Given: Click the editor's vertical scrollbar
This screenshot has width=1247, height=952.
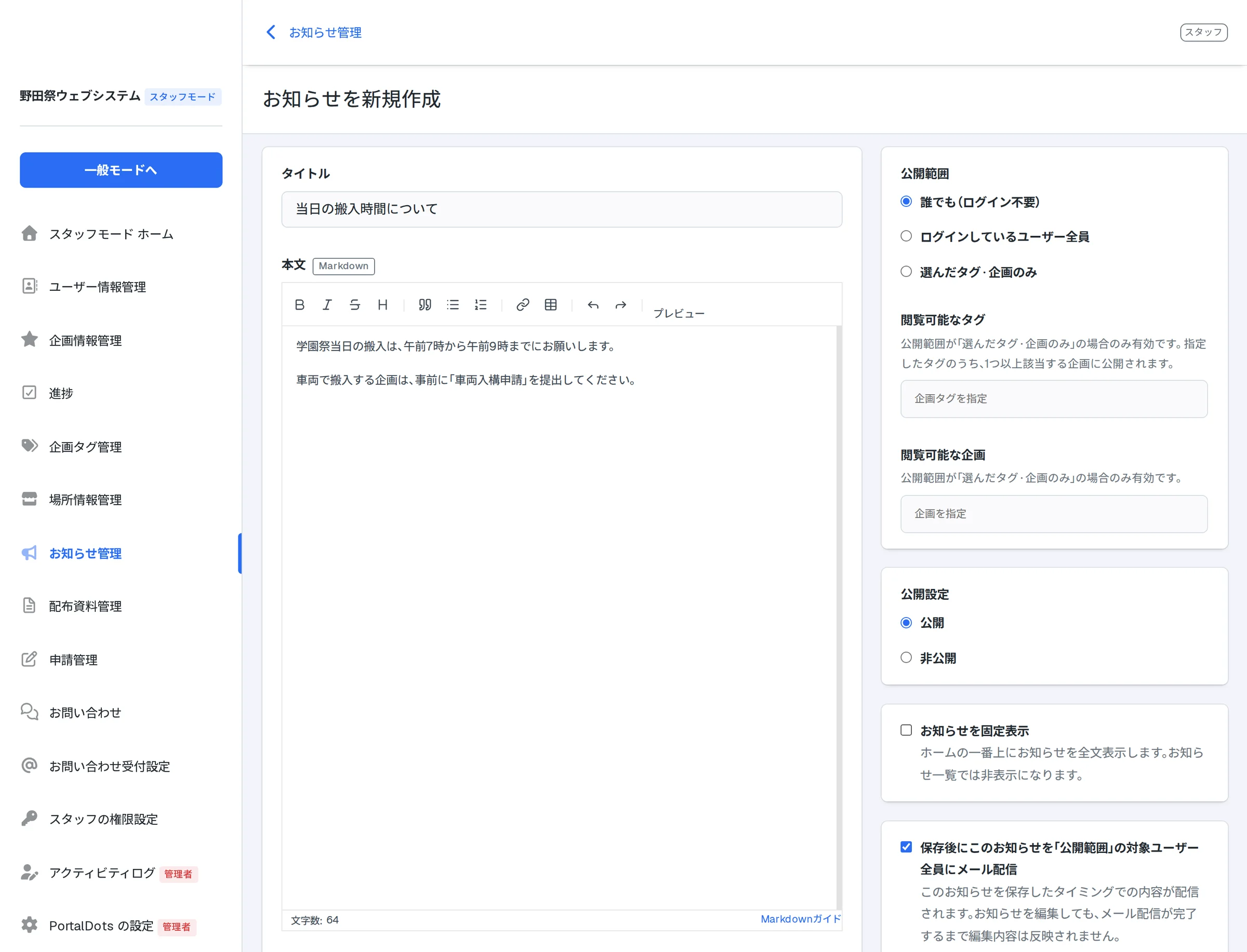Looking at the screenshot, I should (x=839, y=618).
